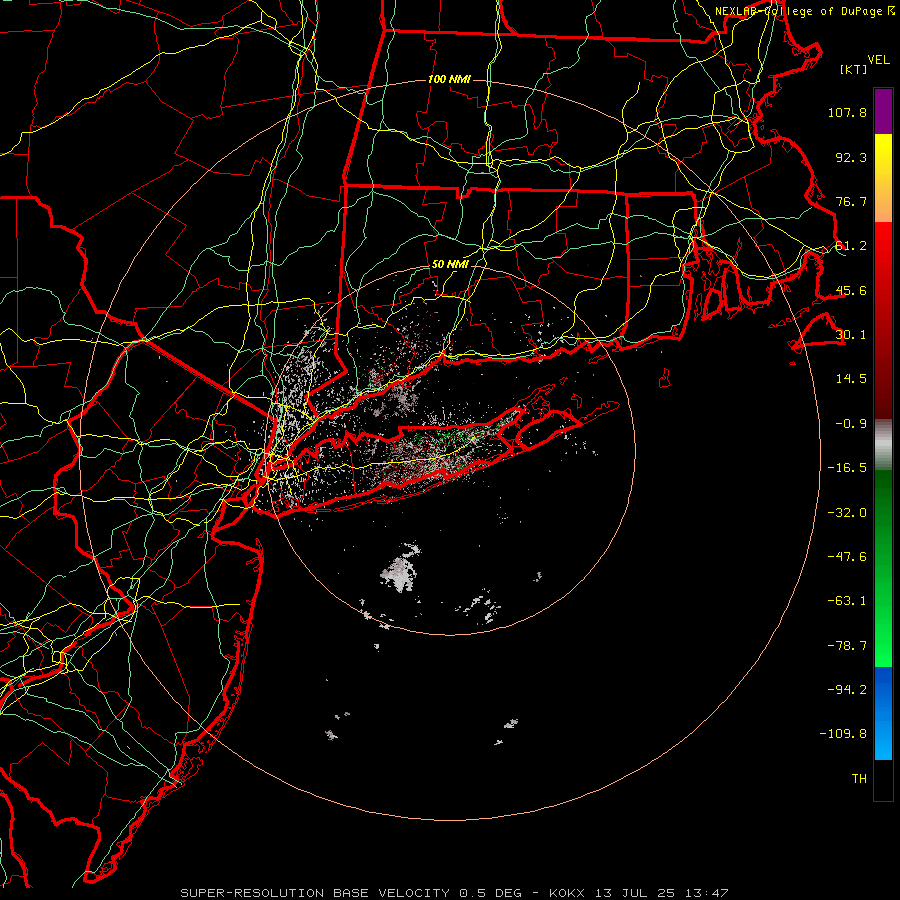Click the 76.7 velocity legend value

click(x=851, y=201)
